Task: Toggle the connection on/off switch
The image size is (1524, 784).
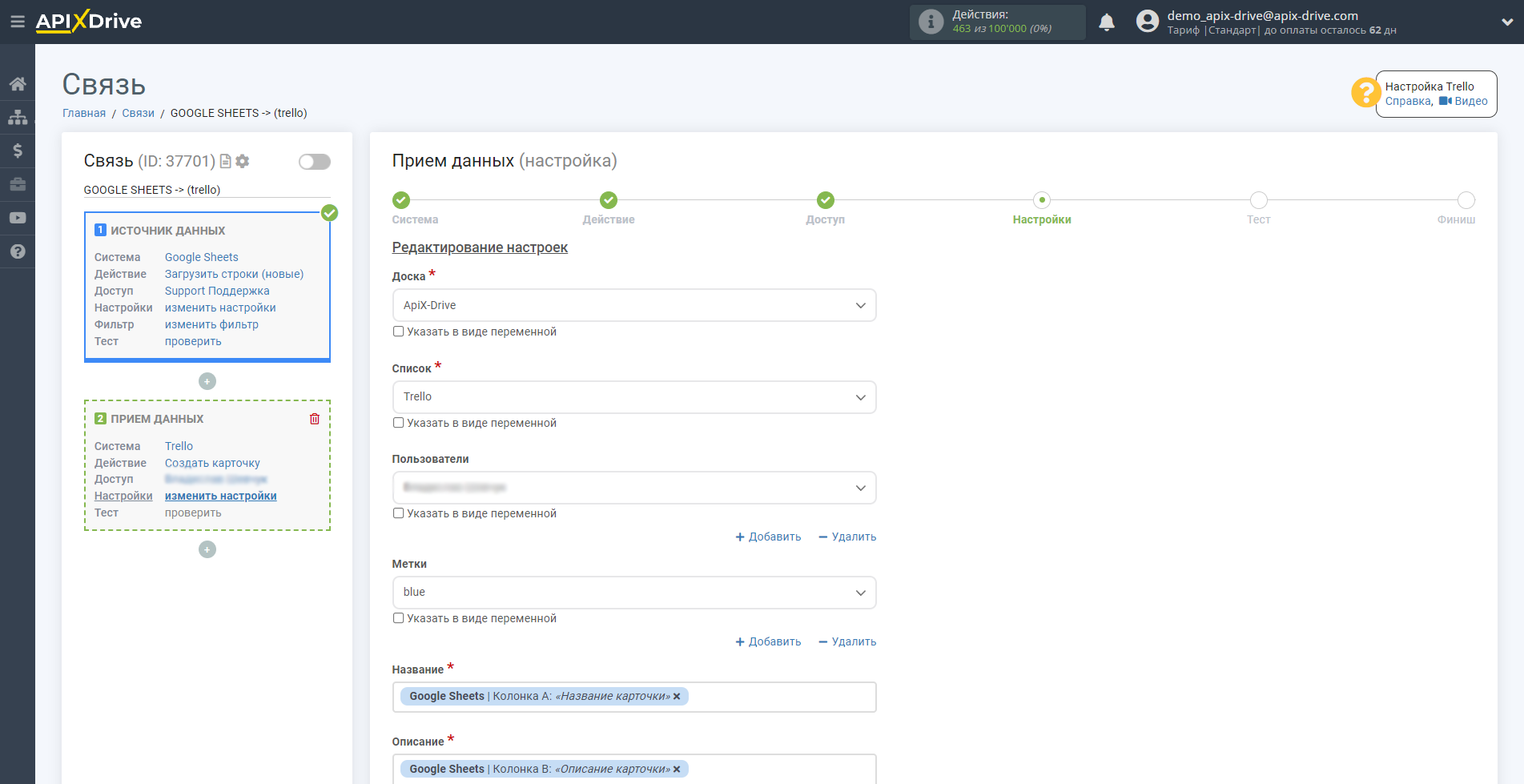Action: (315, 162)
